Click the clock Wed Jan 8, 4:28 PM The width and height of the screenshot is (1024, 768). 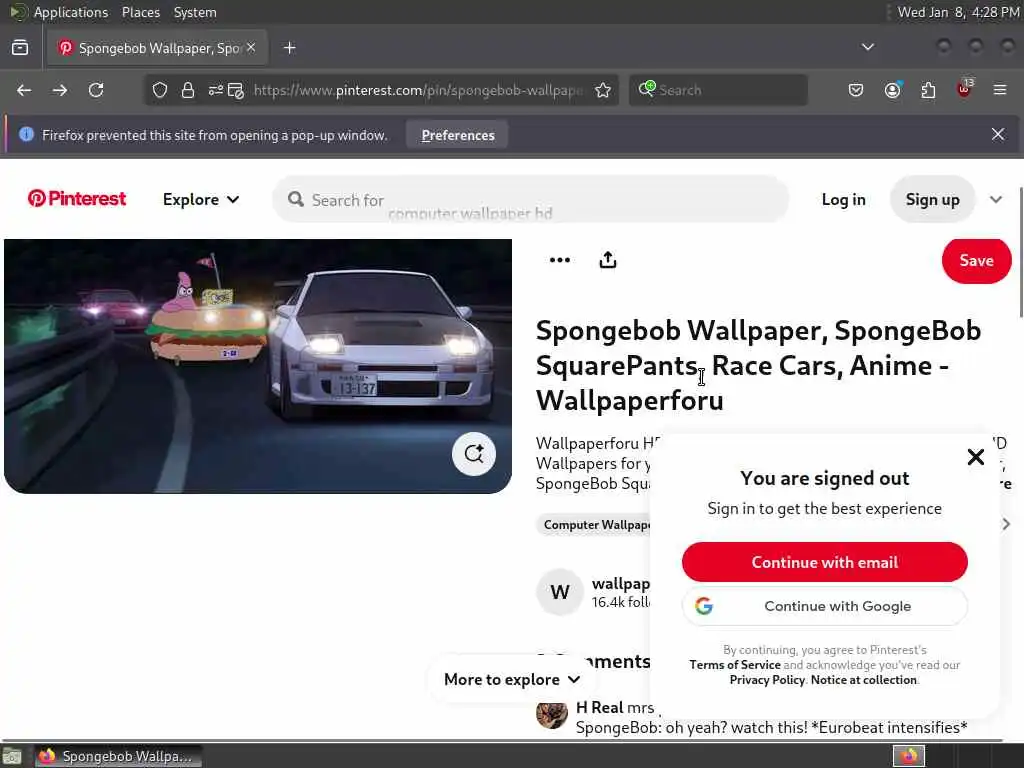958,12
